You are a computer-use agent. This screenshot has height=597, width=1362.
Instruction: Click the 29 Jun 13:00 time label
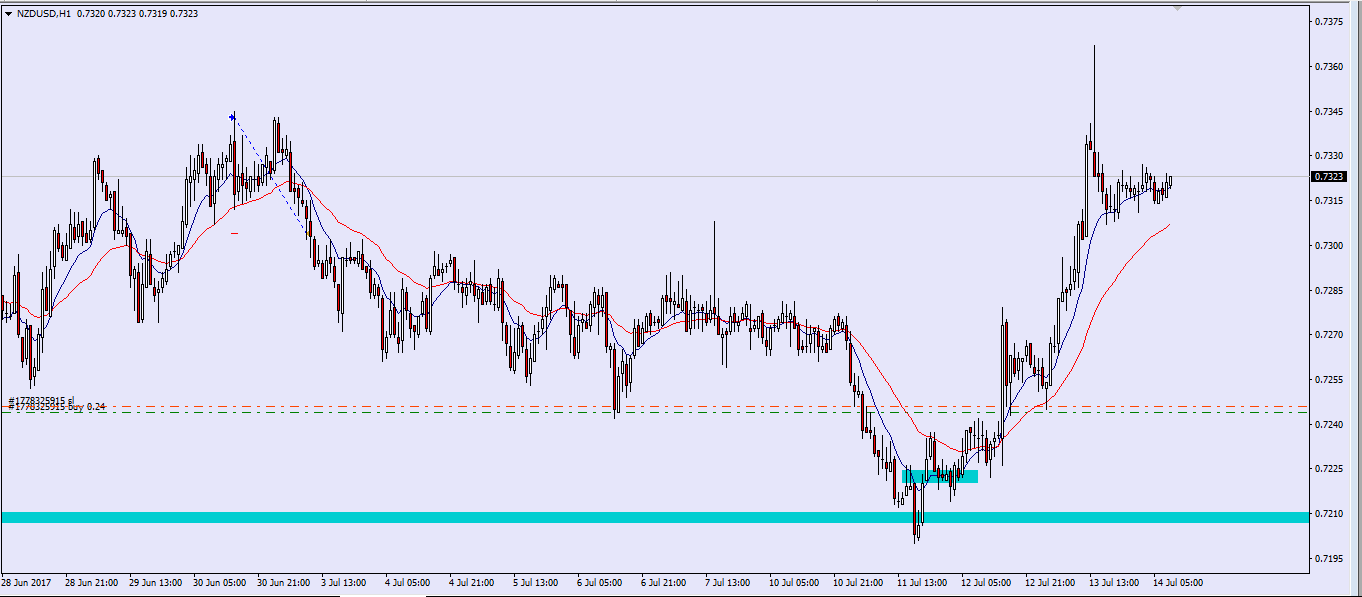[x=154, y=581]
